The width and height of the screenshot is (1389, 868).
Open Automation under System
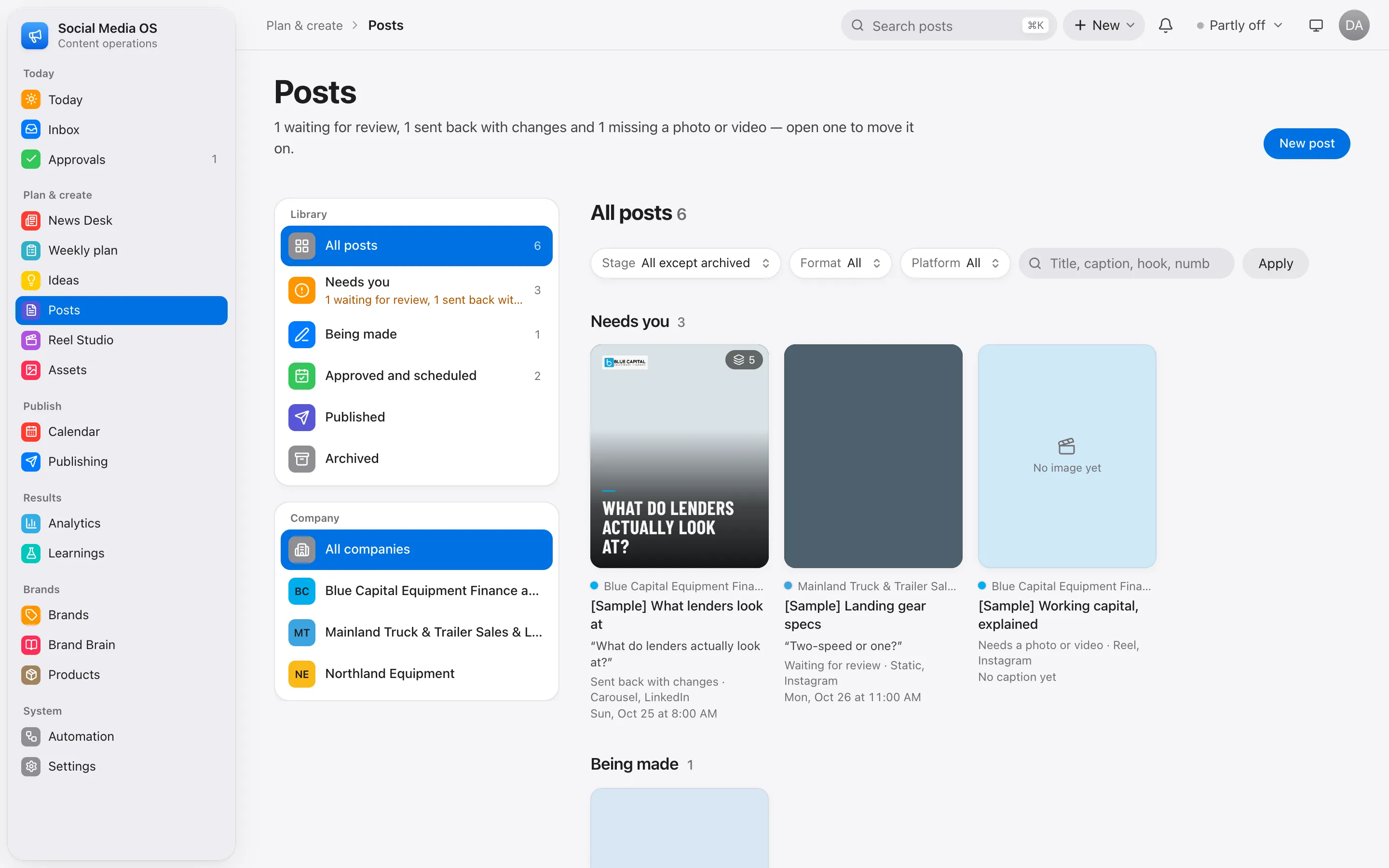pyautogui.click(x=121, y=736)
